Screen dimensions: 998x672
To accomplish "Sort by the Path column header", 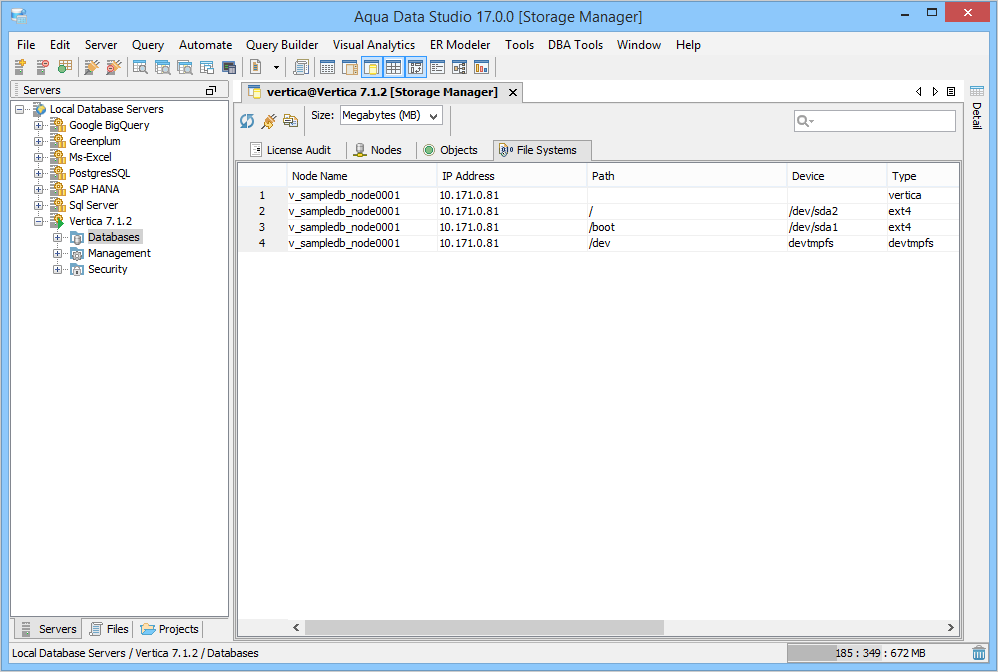I will point(687,176).
